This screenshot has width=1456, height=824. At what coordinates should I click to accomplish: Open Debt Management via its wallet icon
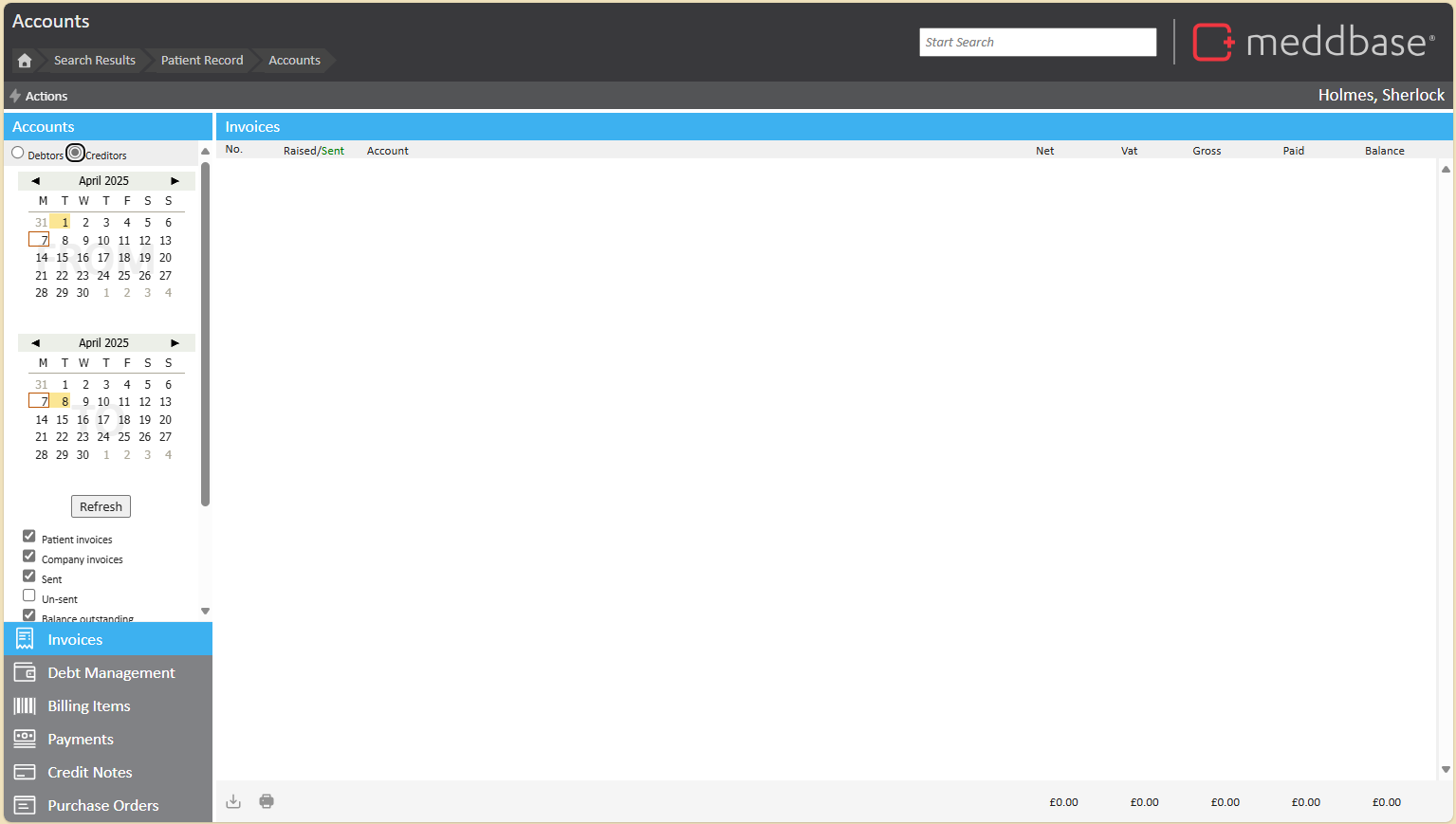pyautogui.click(x=25, y=672)
